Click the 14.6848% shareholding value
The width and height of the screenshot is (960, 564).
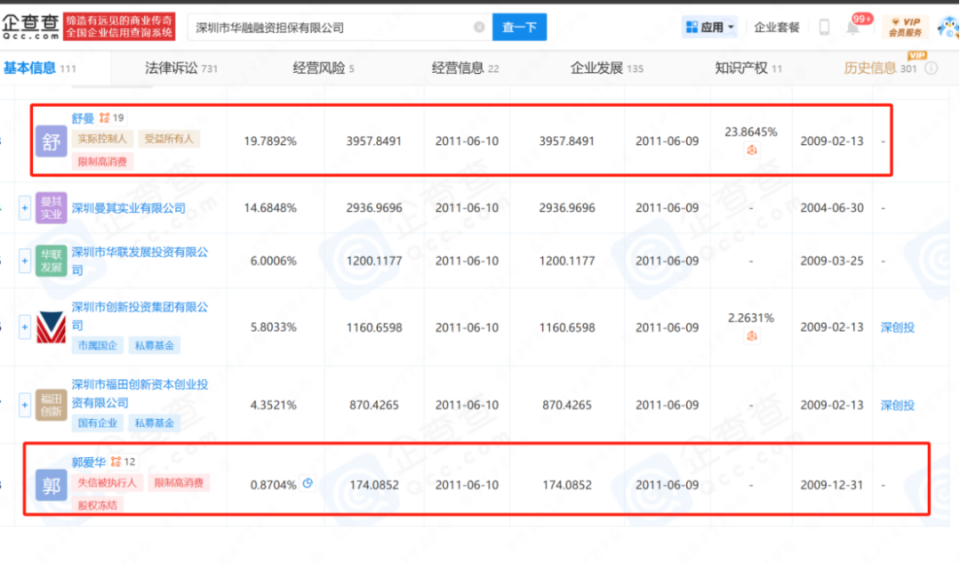270,208
